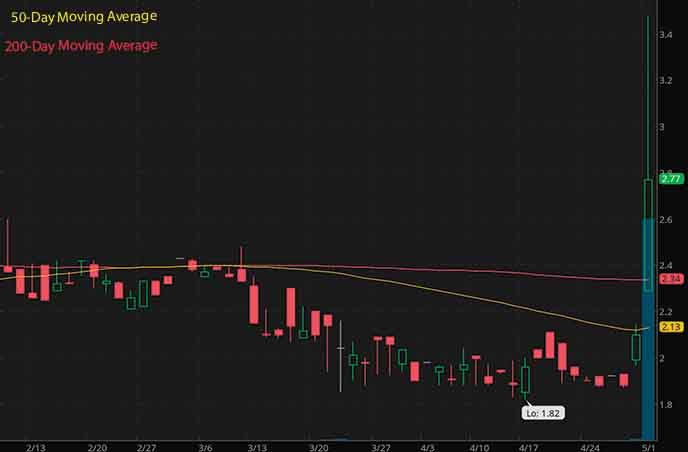Click the large green breakout candle body

[648, 235]
